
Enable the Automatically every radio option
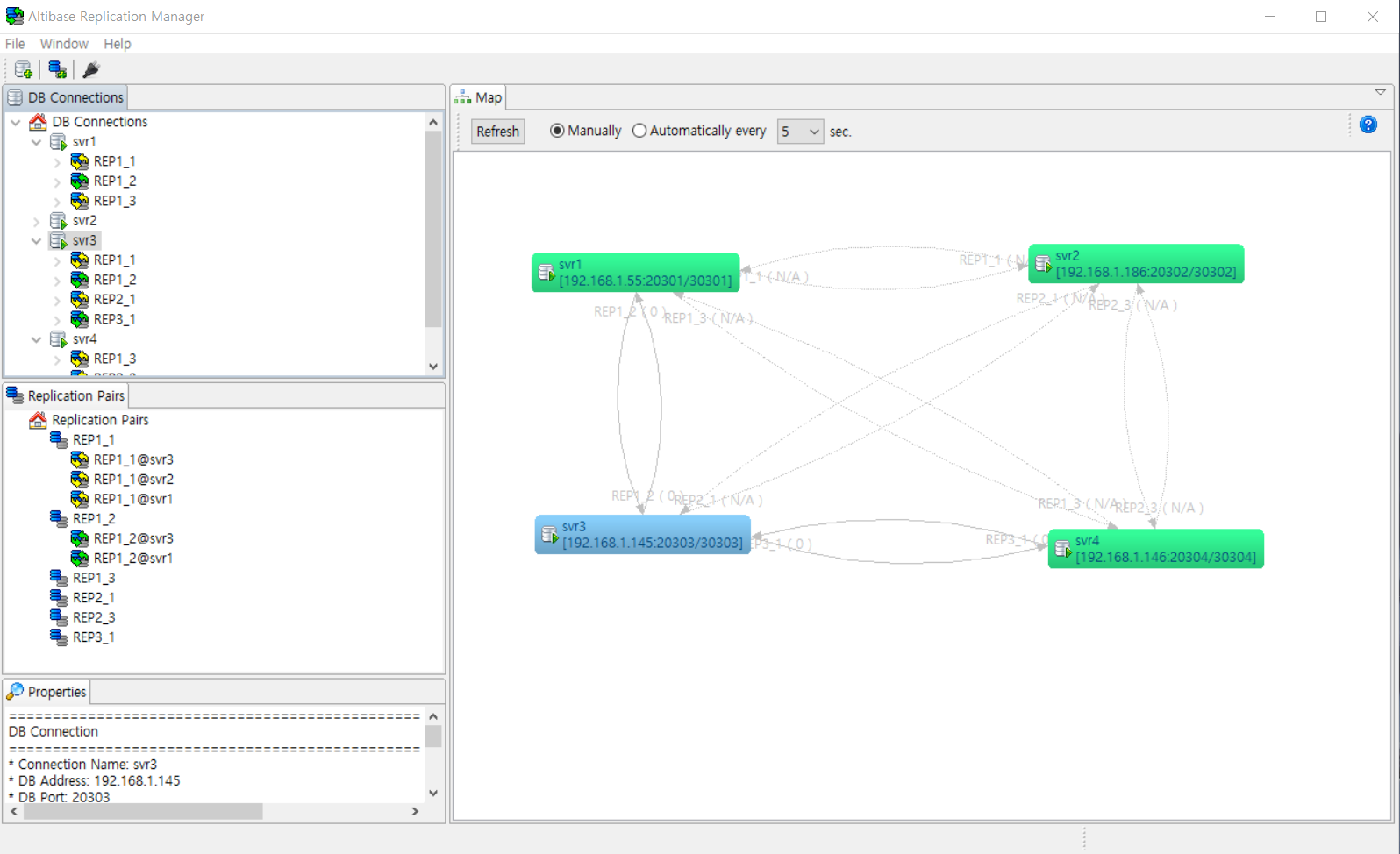(x=639, y=131)
